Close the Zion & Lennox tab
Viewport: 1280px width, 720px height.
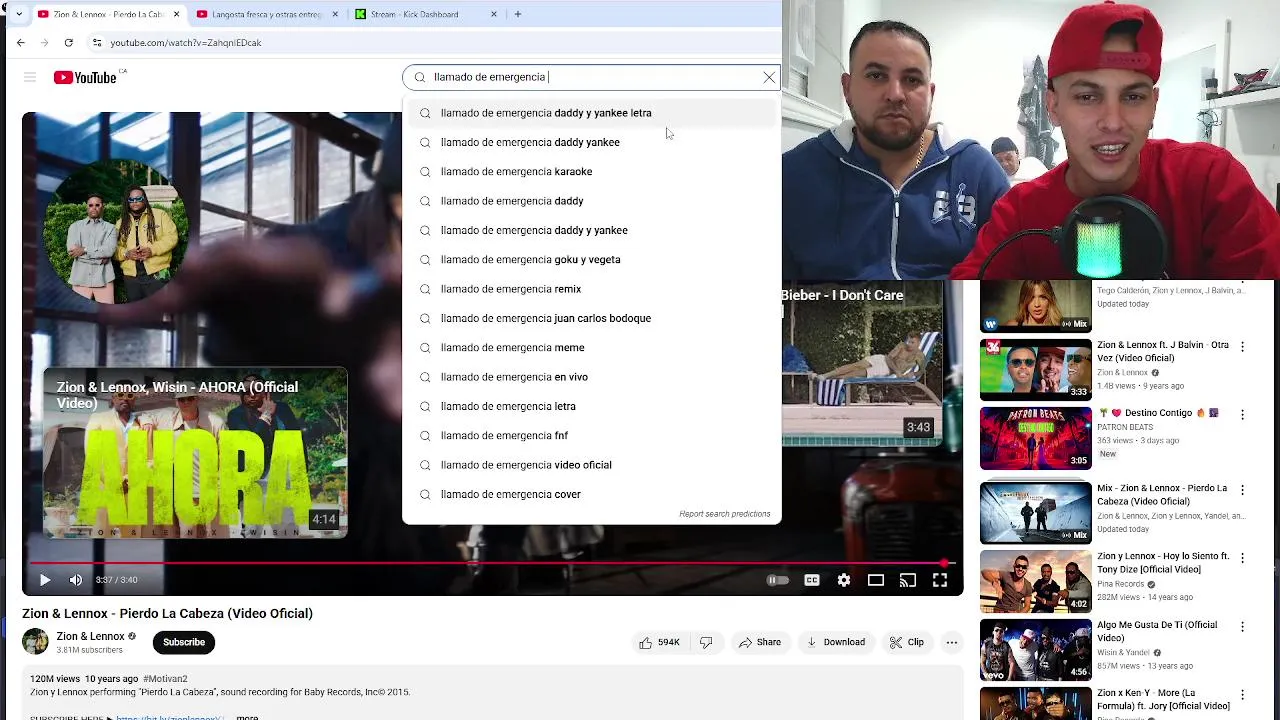click(177, 14)
